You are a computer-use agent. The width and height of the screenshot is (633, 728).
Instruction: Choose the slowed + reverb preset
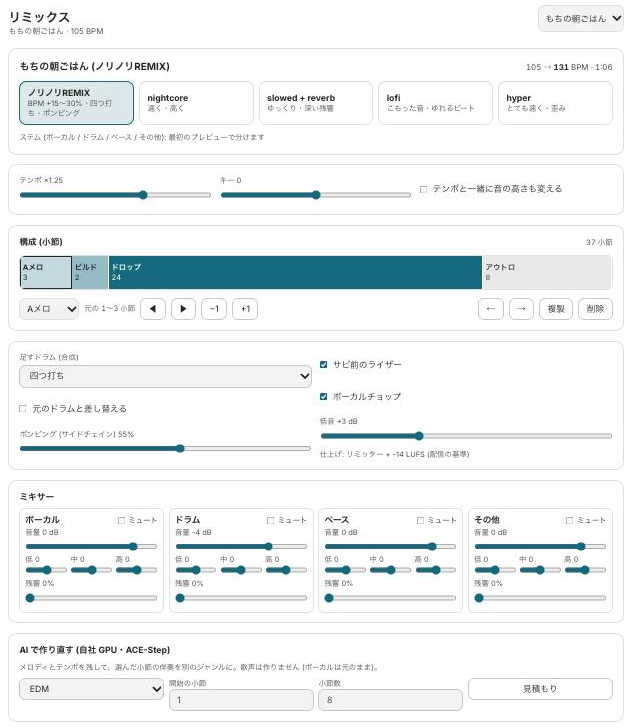316,103
